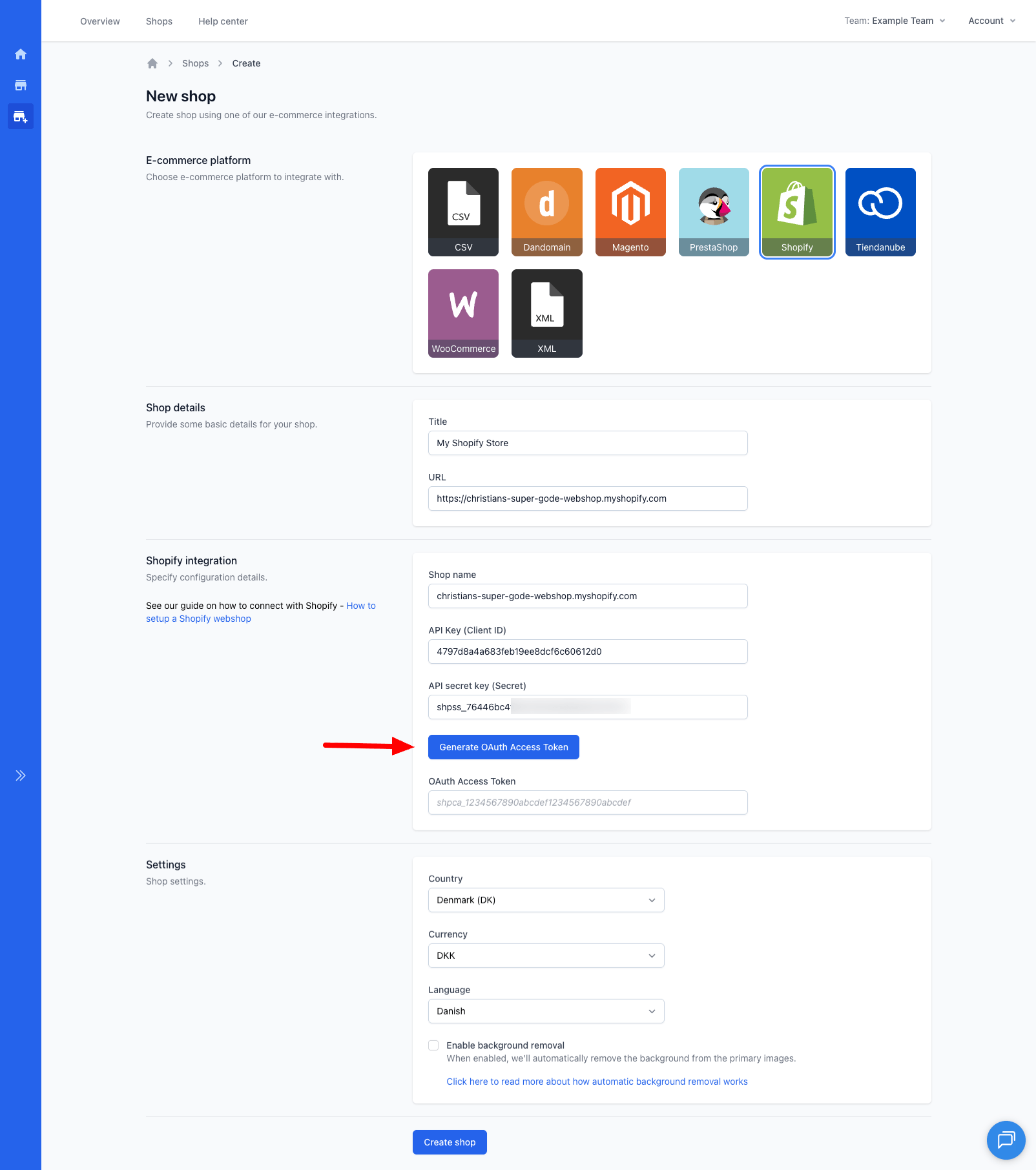Image resolution: width=1036 pixels, height=1170 pixels.
Task: Select the Tiendanube platform tile
Action: click(x=880, y=212)
